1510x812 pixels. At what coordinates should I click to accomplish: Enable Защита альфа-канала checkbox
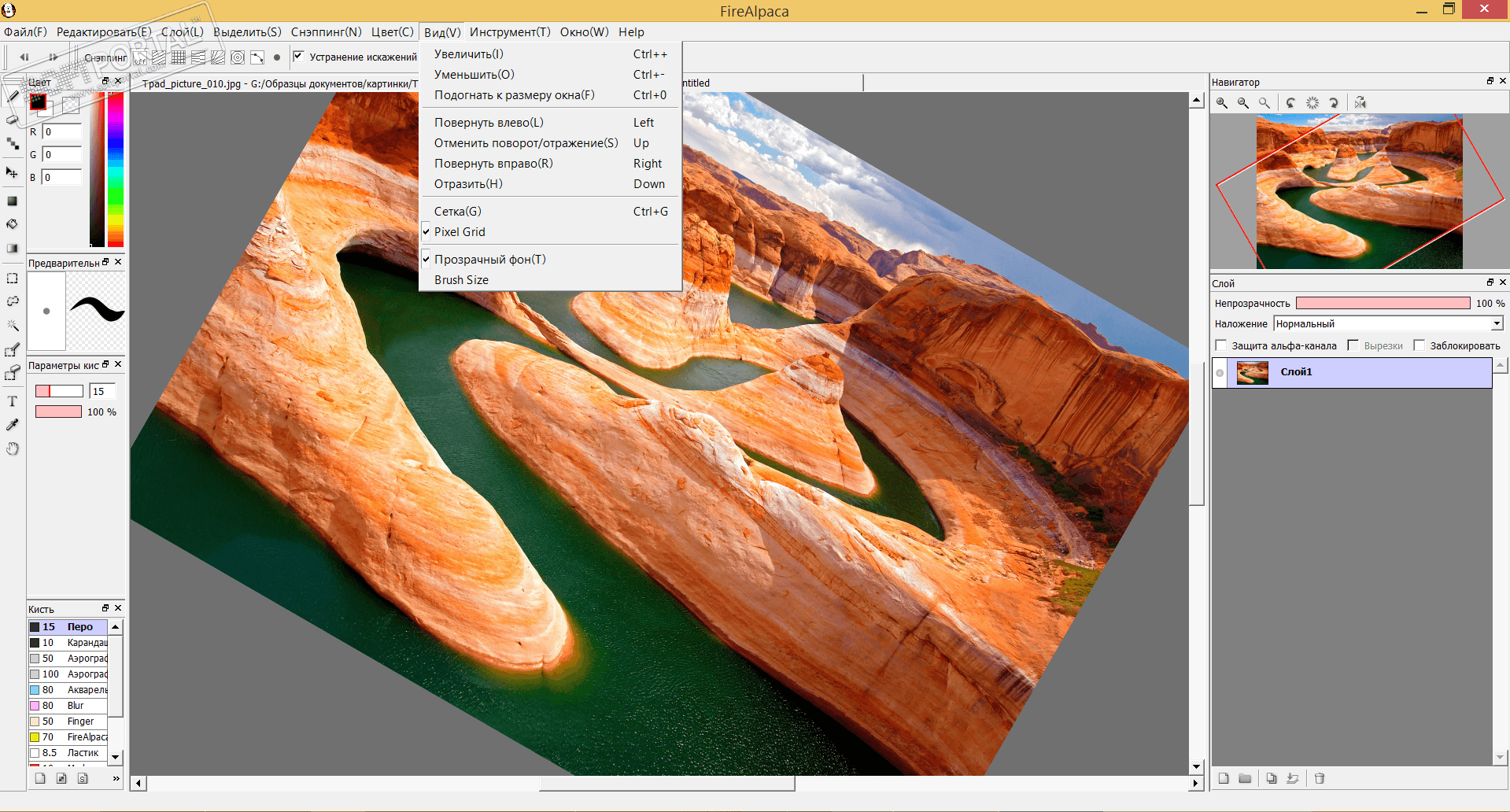coord(1221,345)
